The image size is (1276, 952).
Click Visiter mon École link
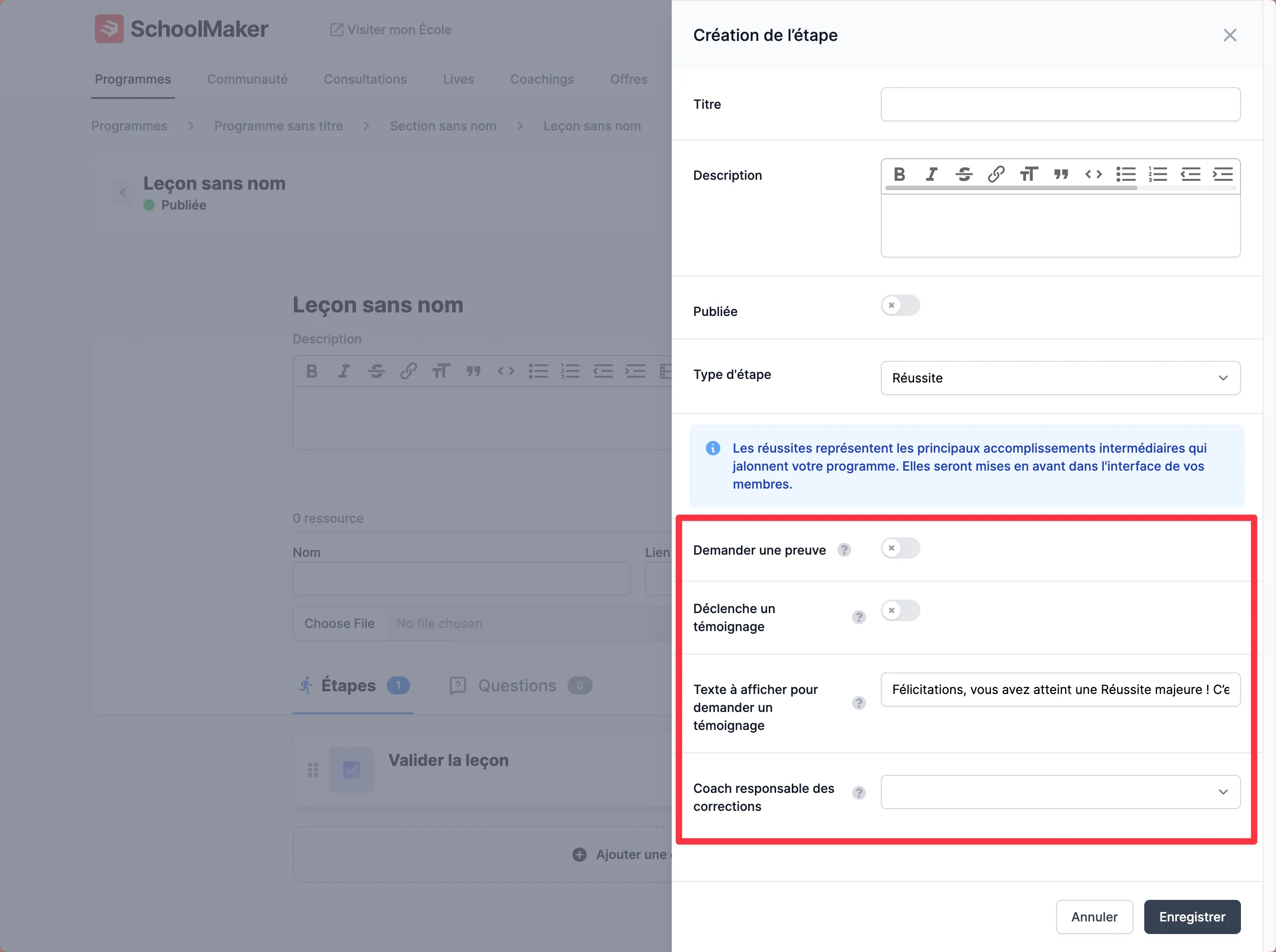(391, 29)
